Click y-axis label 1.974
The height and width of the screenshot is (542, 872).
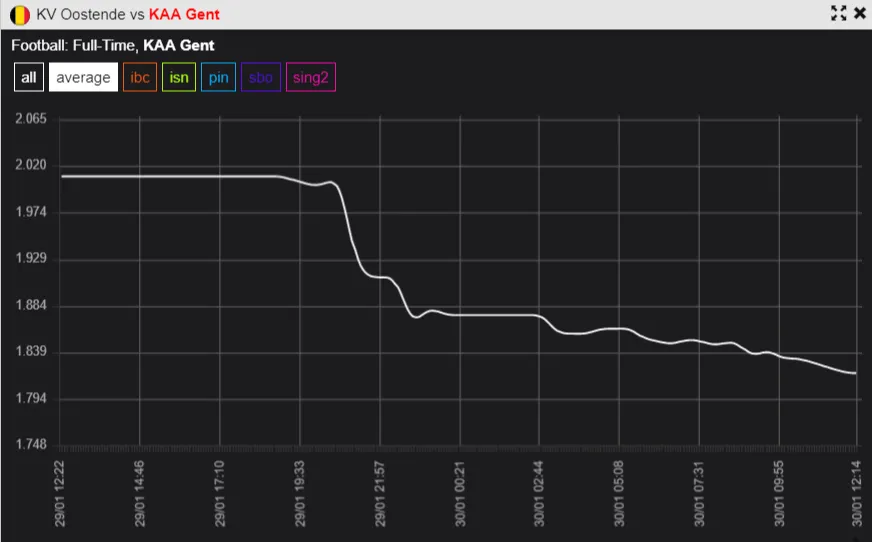(31, 212)
